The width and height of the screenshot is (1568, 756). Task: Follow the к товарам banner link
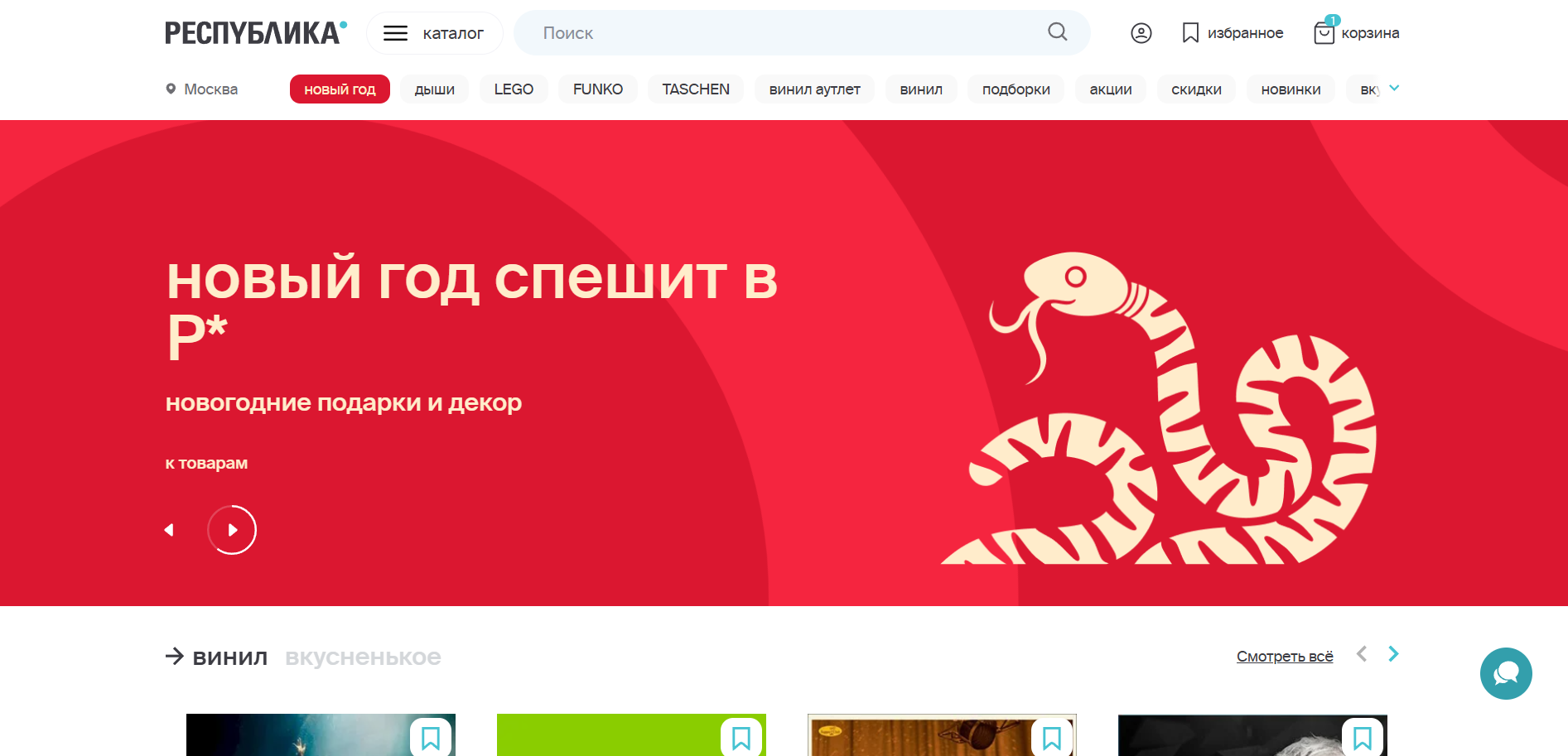pos(206,463)
